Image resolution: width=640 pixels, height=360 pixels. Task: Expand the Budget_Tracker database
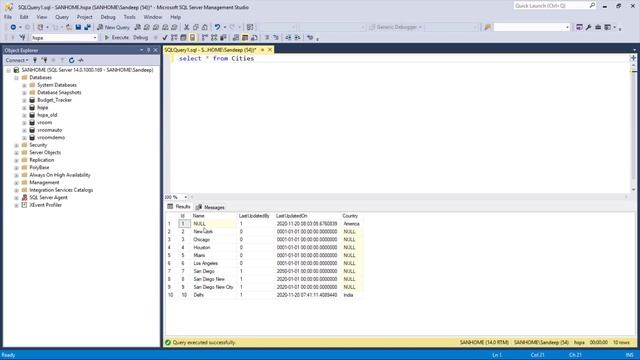tap(24, 100)
